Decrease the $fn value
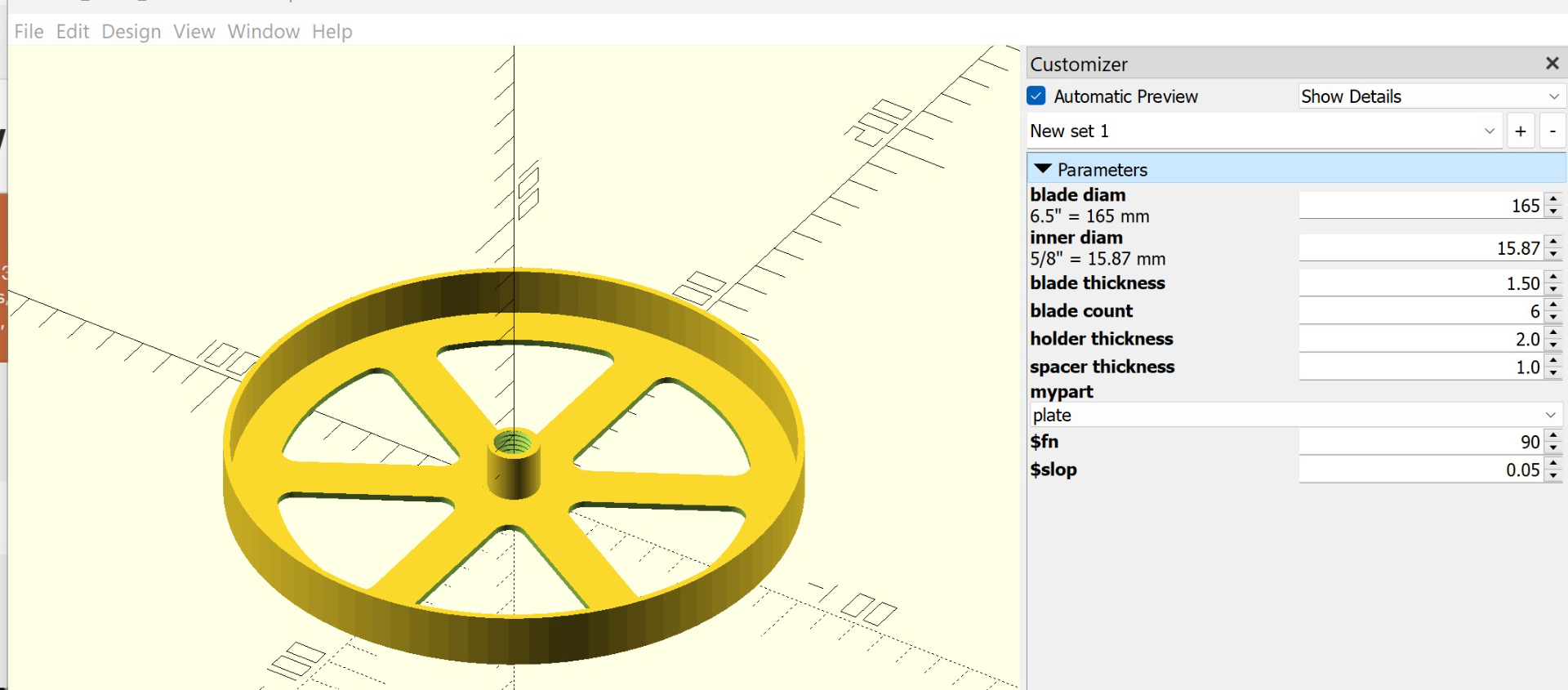The height and width of the screenshot is (690, 1568). (1554, 448)
